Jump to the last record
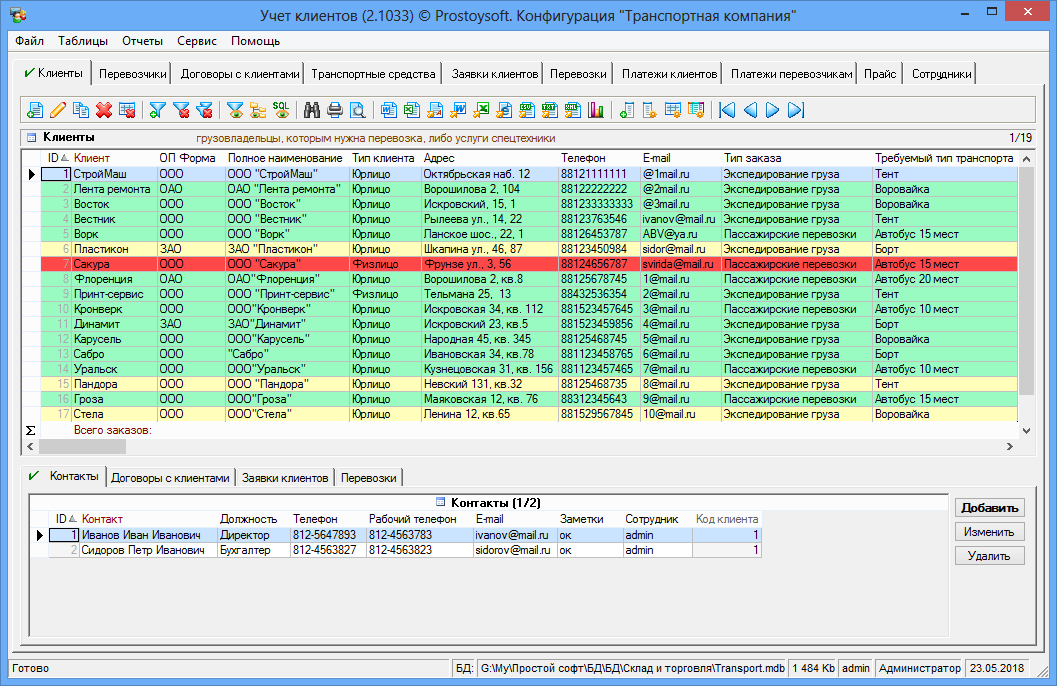Screen dimensions: 1057x686 click(795, 110)
